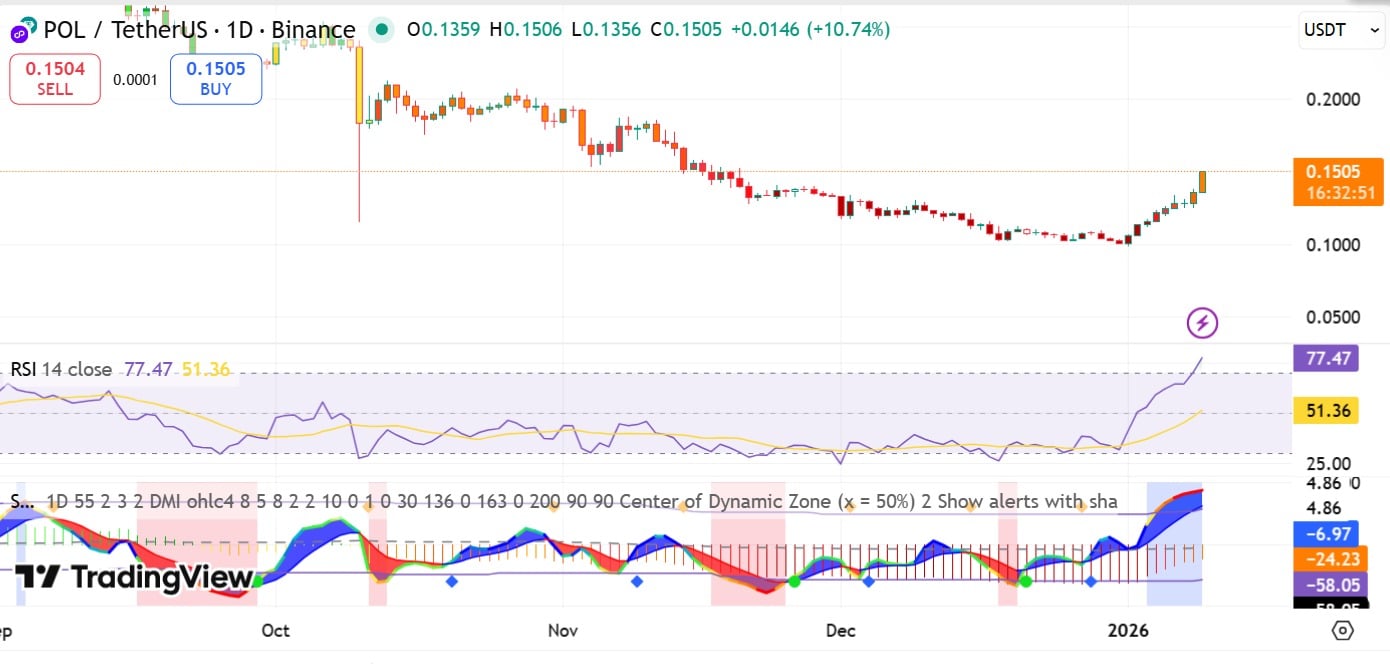Viewport: 1390px width, 664px height.
Task: Click the 2026 label on the time axis
Action: pyautogui.click(x=1132, y=631)
